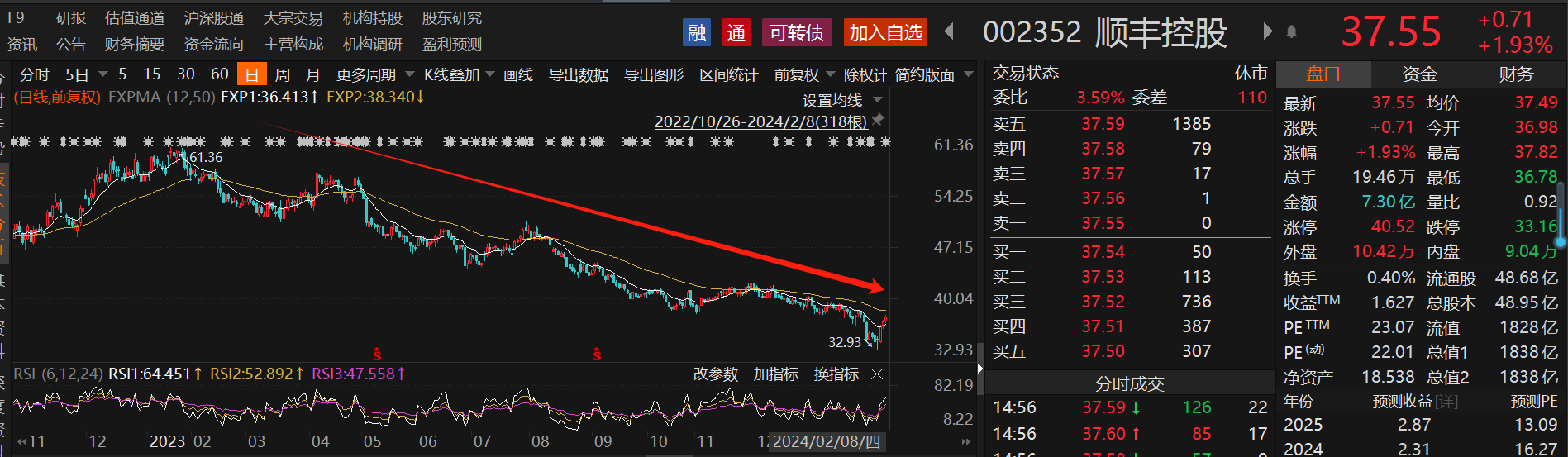Screen dimensions: 1568x457
Task: Click the 2024/02/08/四 date label
Action: [x=827, y=441]
